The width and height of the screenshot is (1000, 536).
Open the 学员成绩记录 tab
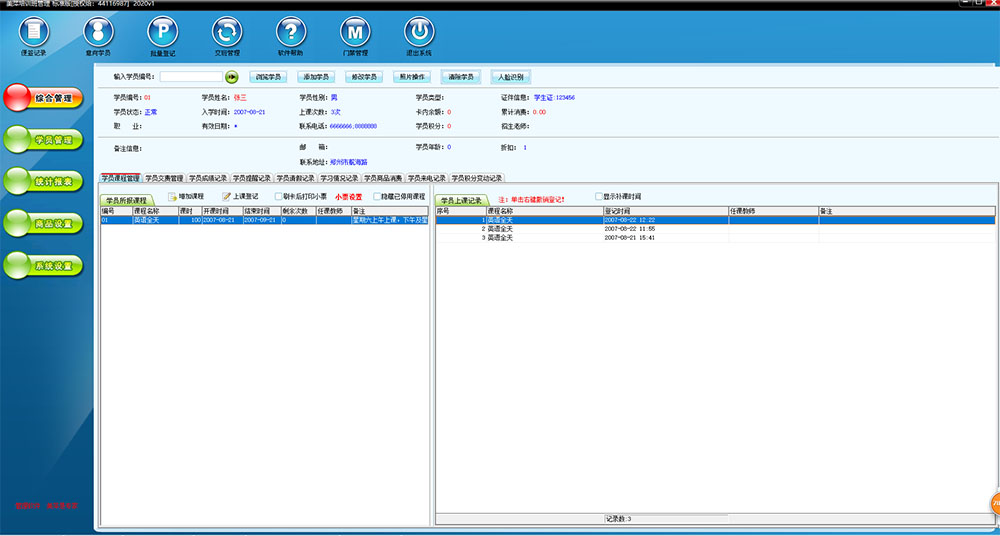tap(208, 178)
